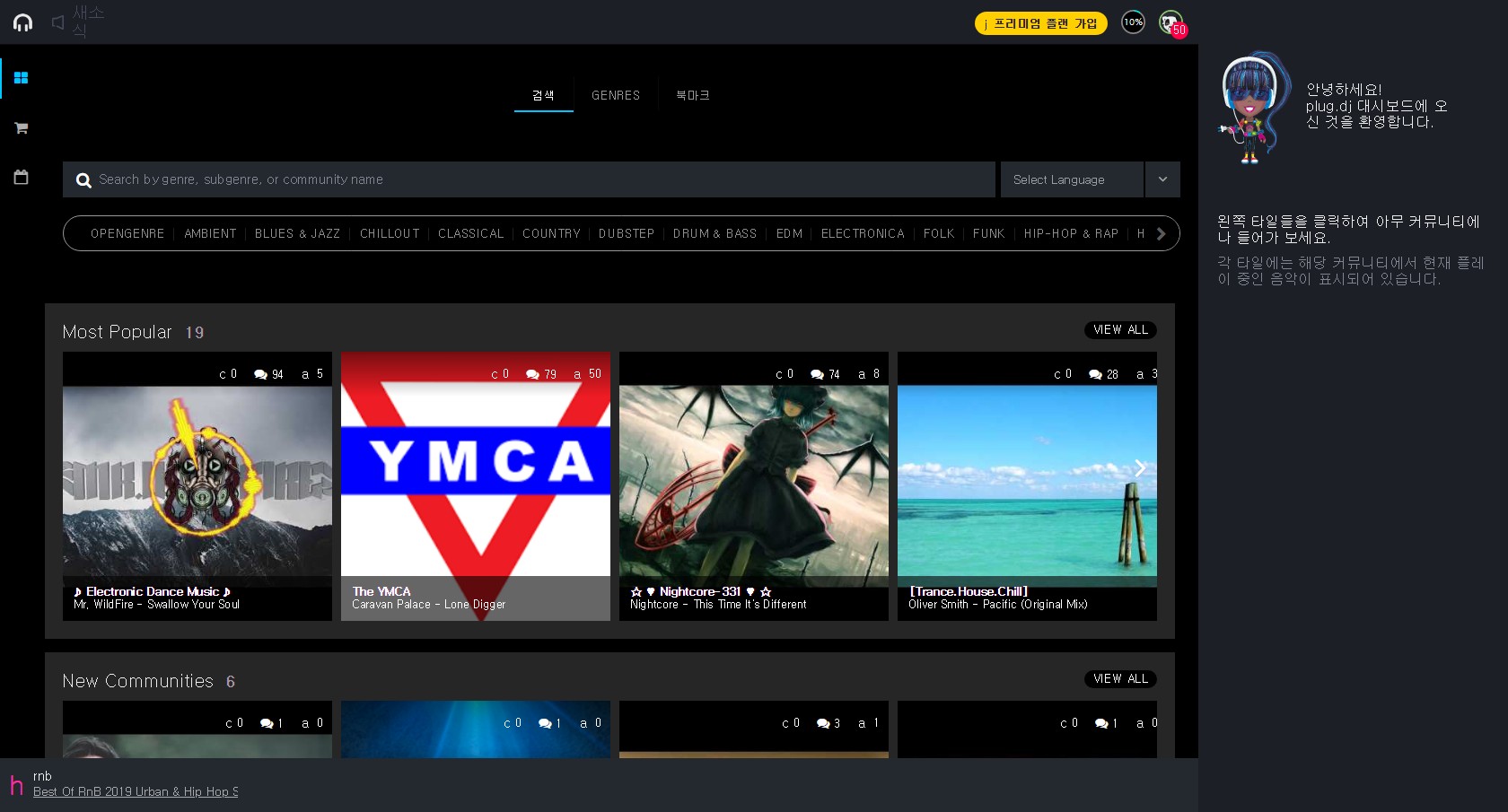
Task: Open the events calendar icon in sidebar
Action: pyautogui.click(x=22, y=177)
